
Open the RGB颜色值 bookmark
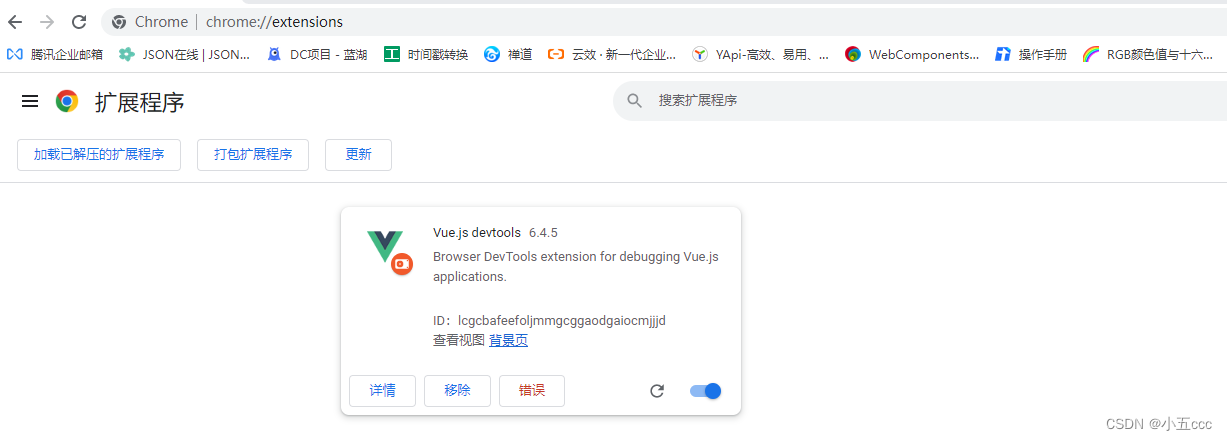tap(1148, 55)
